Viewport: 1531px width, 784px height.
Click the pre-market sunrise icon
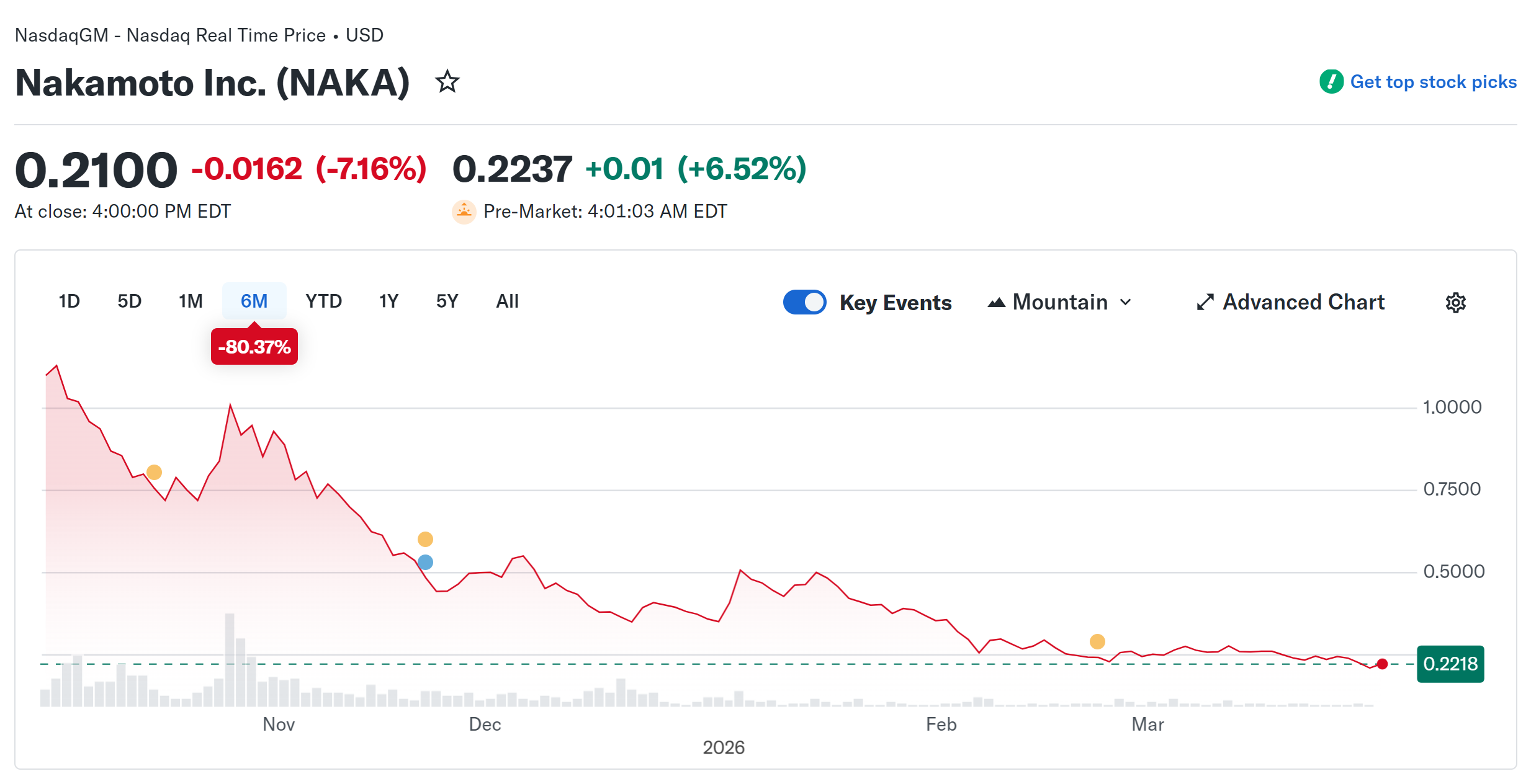pyautogui.click(x=464, y=211)
